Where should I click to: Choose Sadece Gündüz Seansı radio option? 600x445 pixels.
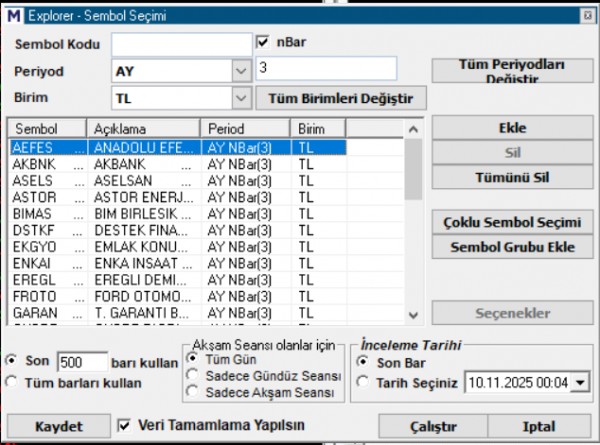coord(193,375)
